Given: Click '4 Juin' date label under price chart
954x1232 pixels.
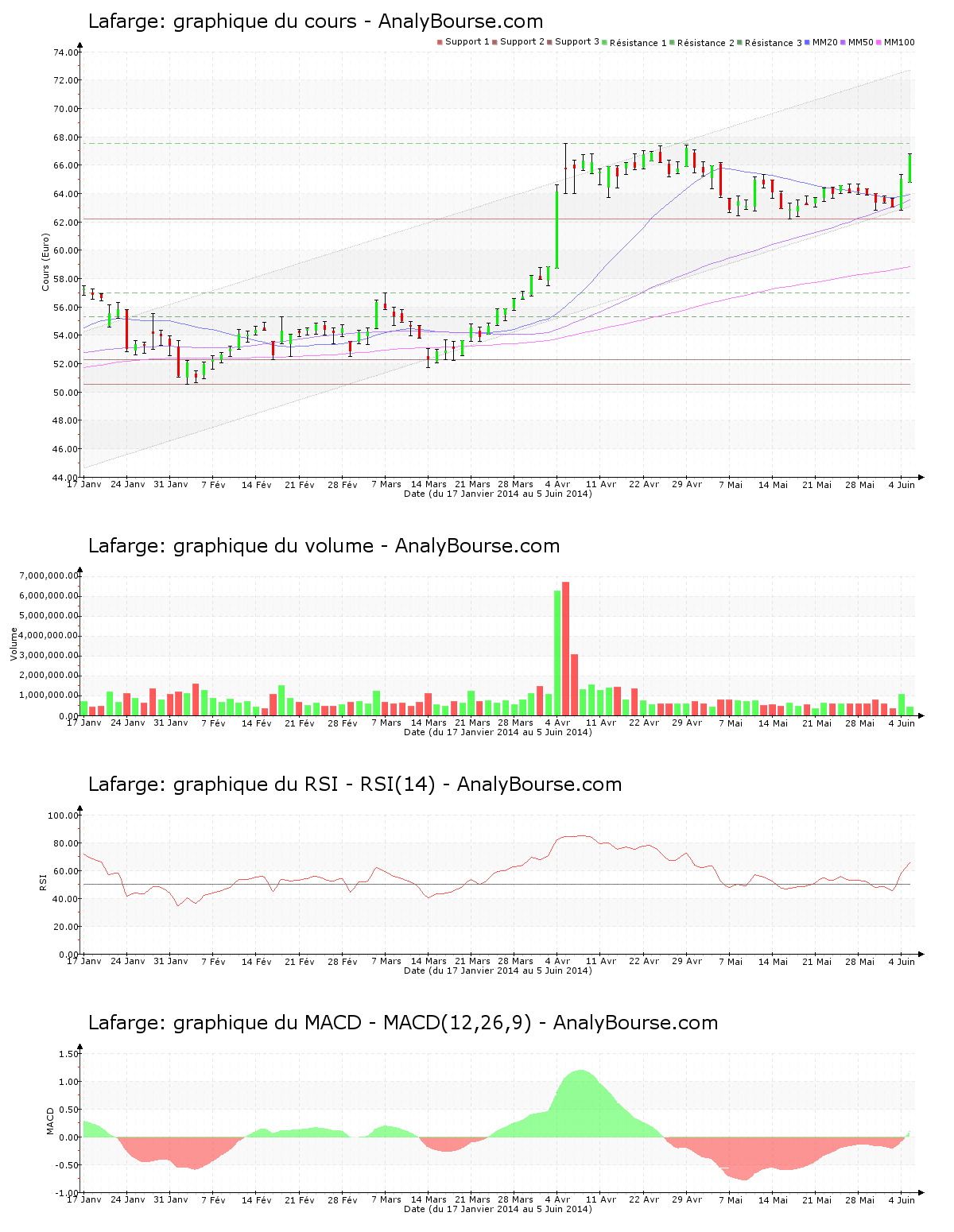Looking at the screenshot, I should [902, 485].
